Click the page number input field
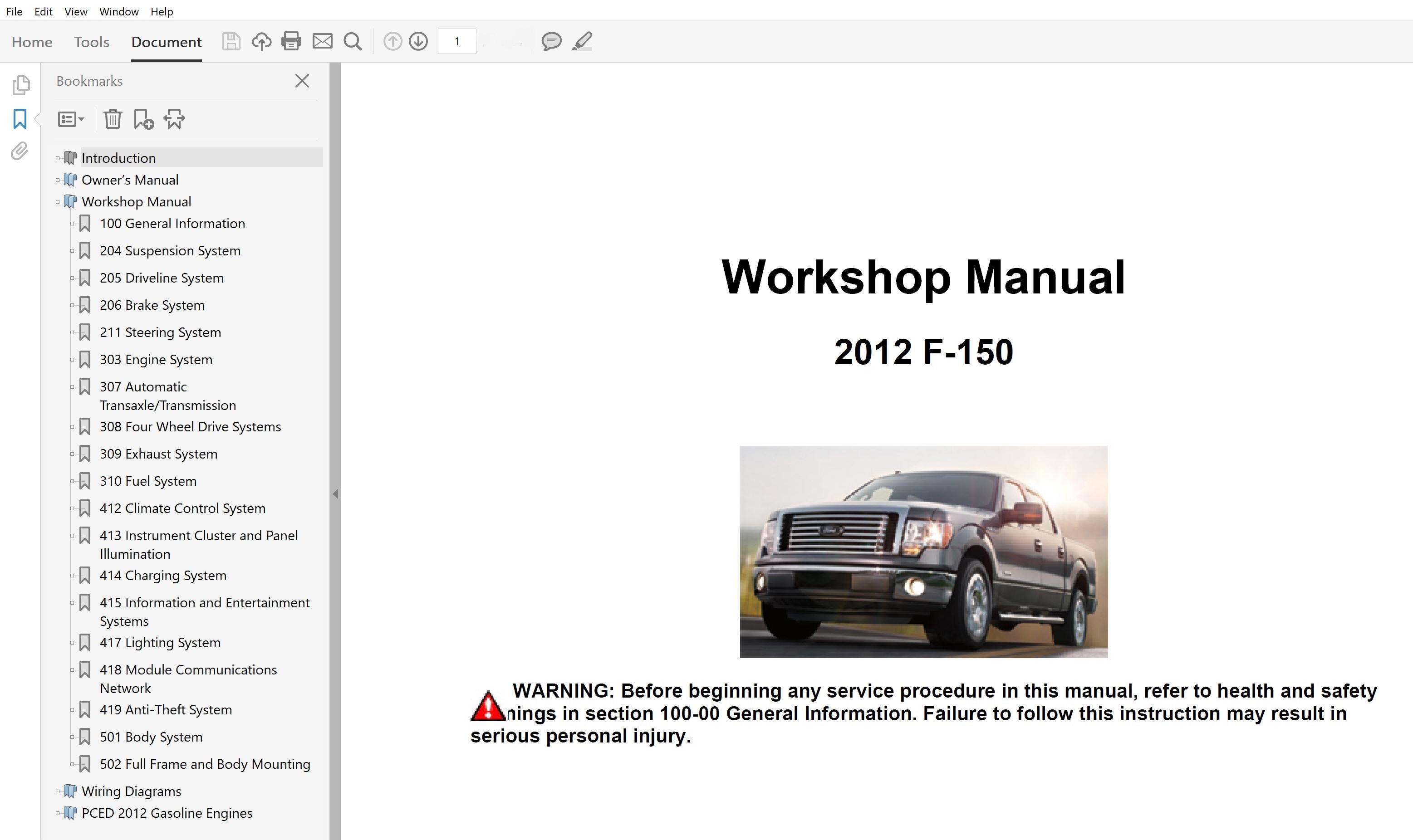1413x840 pixels. pyautogui.click(x=457, y=41)
